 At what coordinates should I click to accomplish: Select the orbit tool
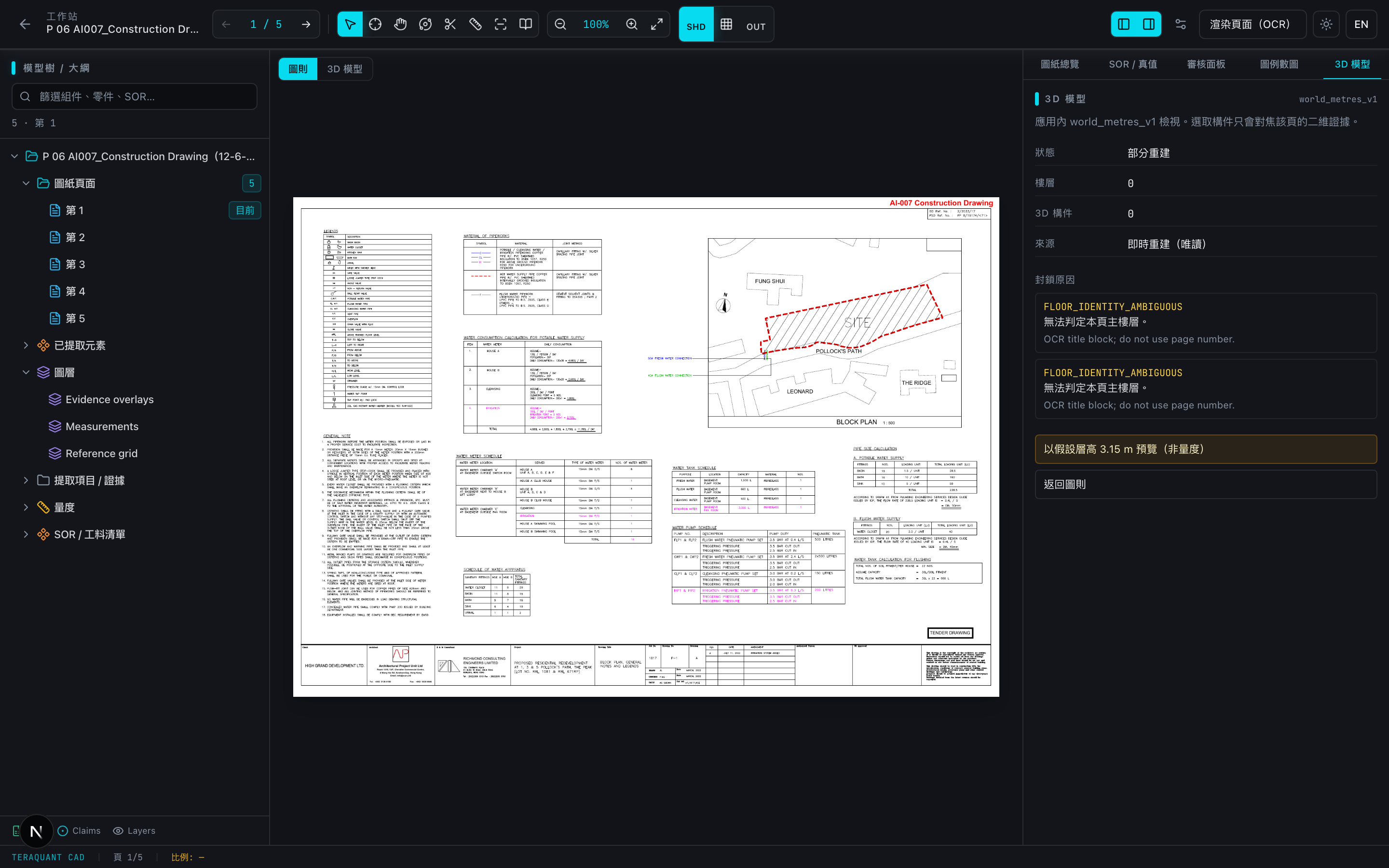pos(425,24)
